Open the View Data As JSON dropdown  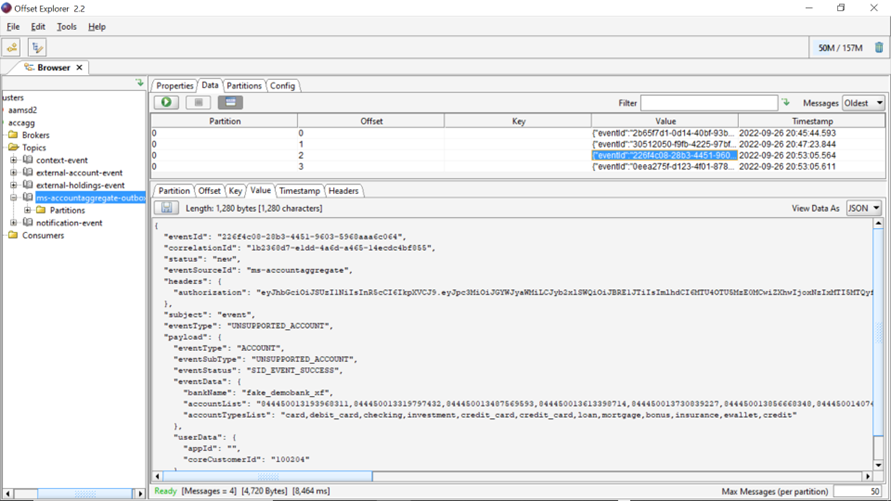point(863,208)
